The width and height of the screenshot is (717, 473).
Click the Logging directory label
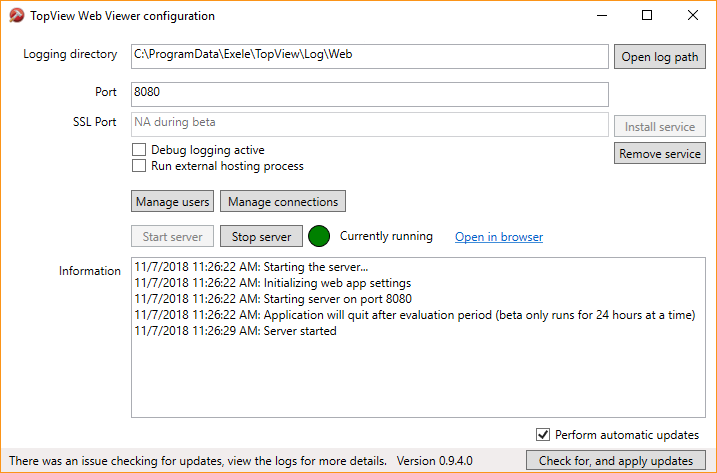pos(70,54)
